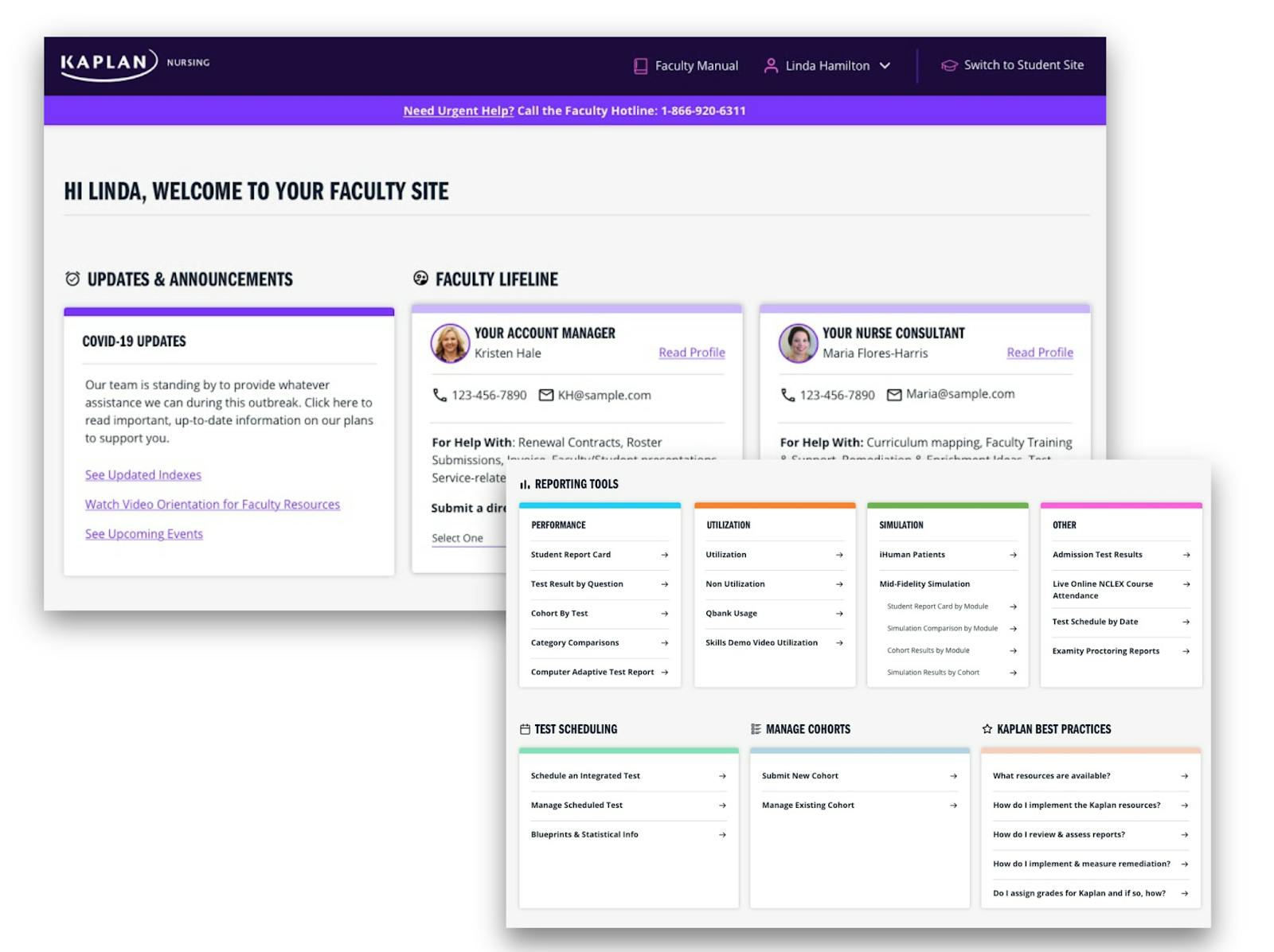Click the Performance category heading

tap(558, 525)
